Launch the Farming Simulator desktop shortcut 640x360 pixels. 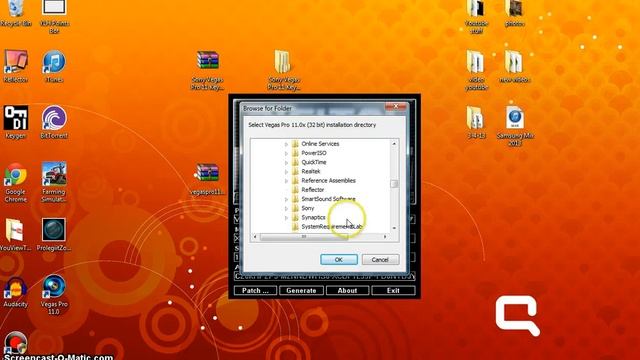click(x=54, y=182)
